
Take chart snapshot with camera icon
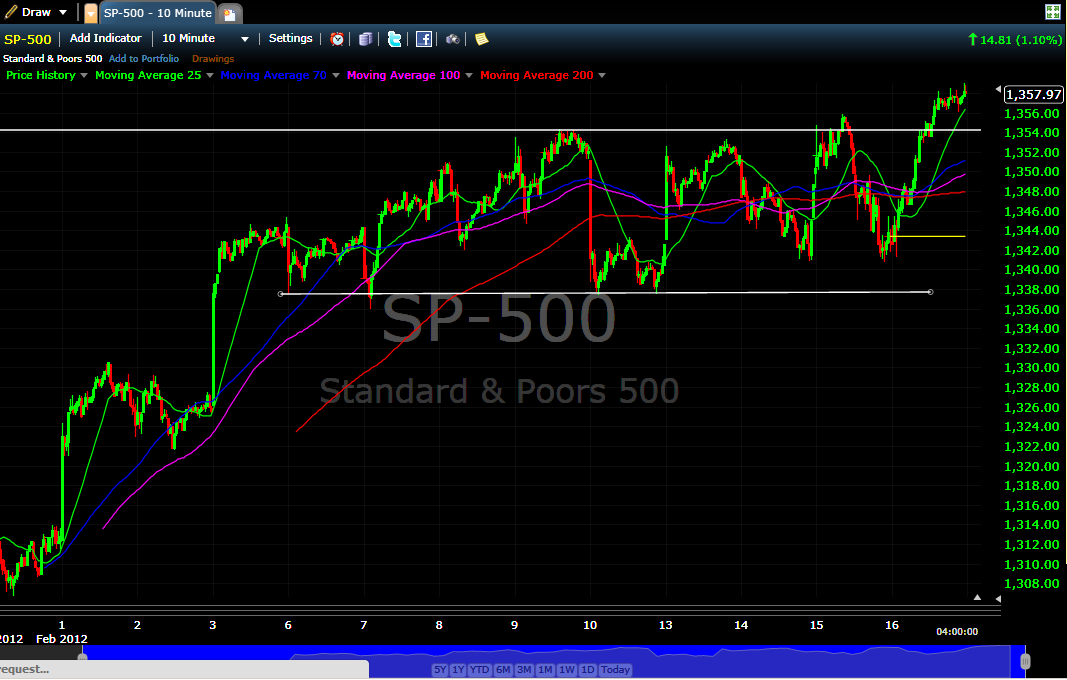pyautogui.click(x=453, y=39)
